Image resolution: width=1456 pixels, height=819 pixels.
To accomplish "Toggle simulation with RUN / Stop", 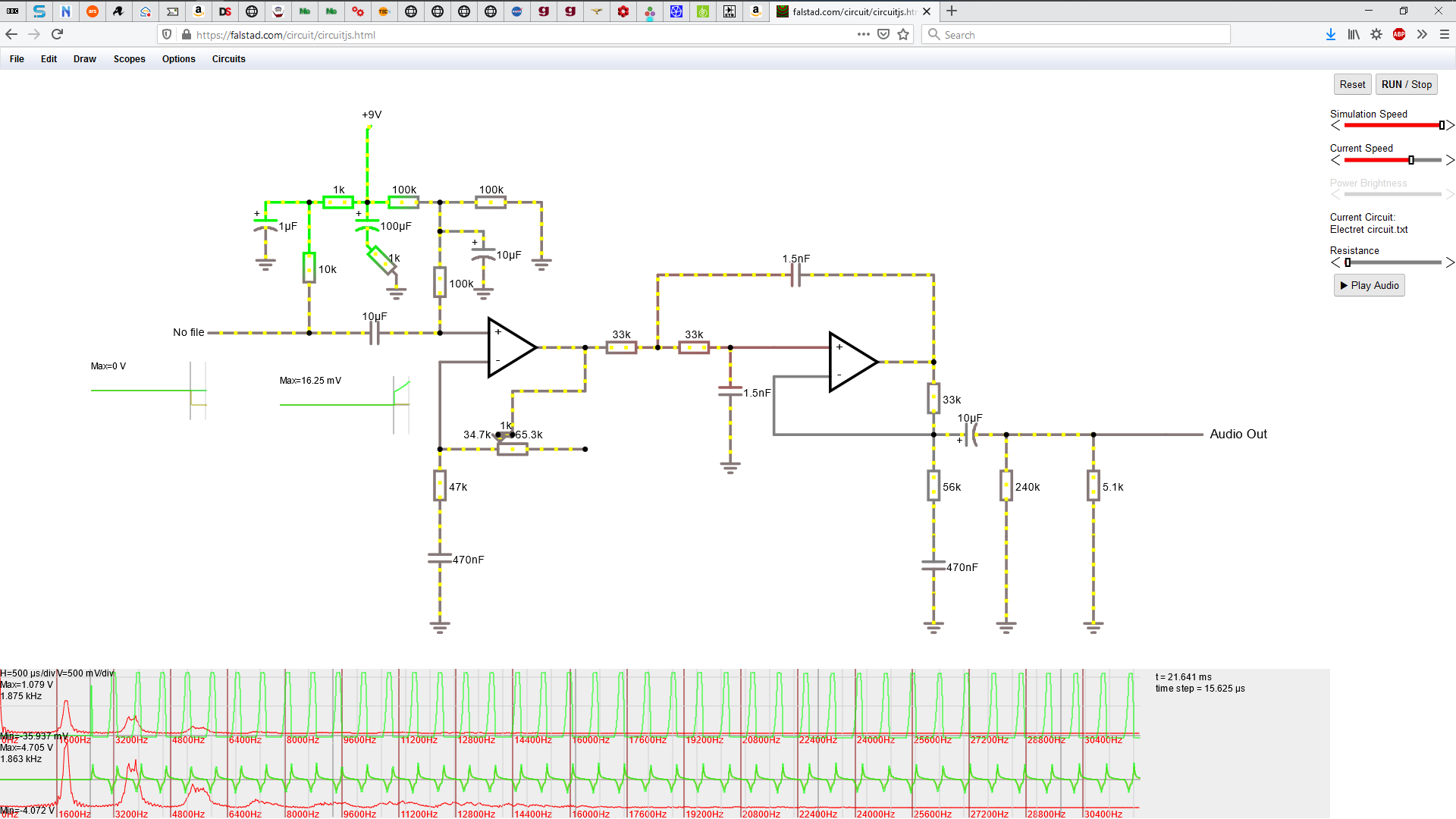I will tap(1407, 85).
